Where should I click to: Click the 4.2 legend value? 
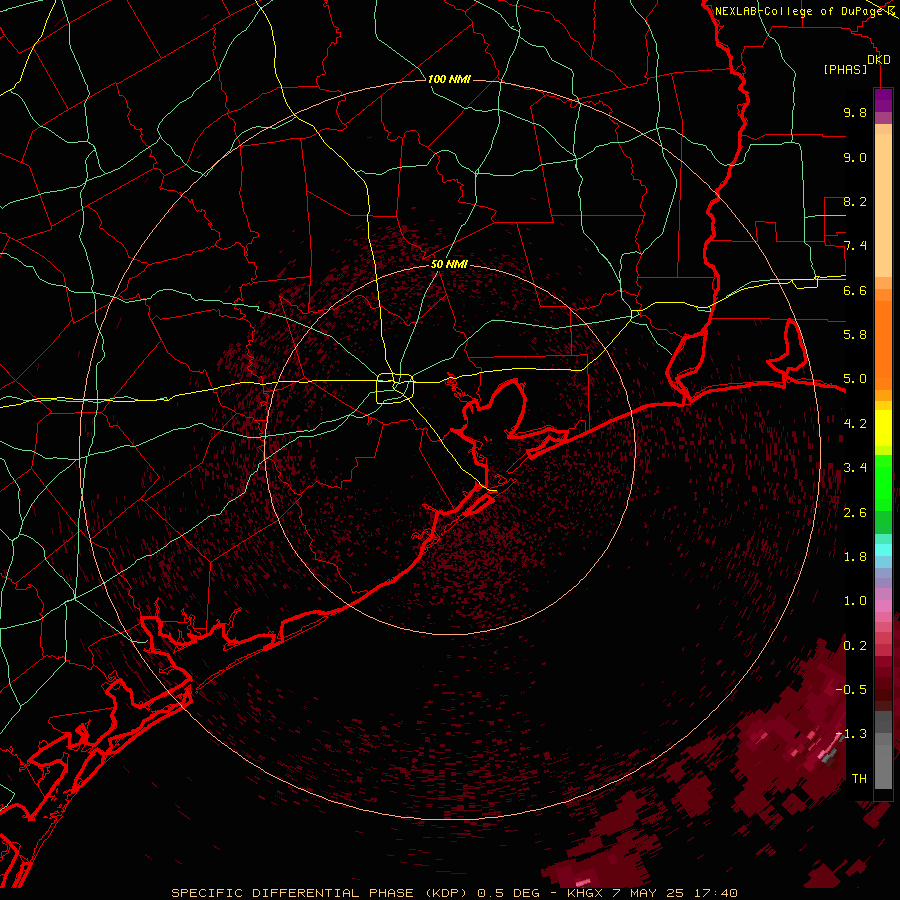tap(855, 423)
